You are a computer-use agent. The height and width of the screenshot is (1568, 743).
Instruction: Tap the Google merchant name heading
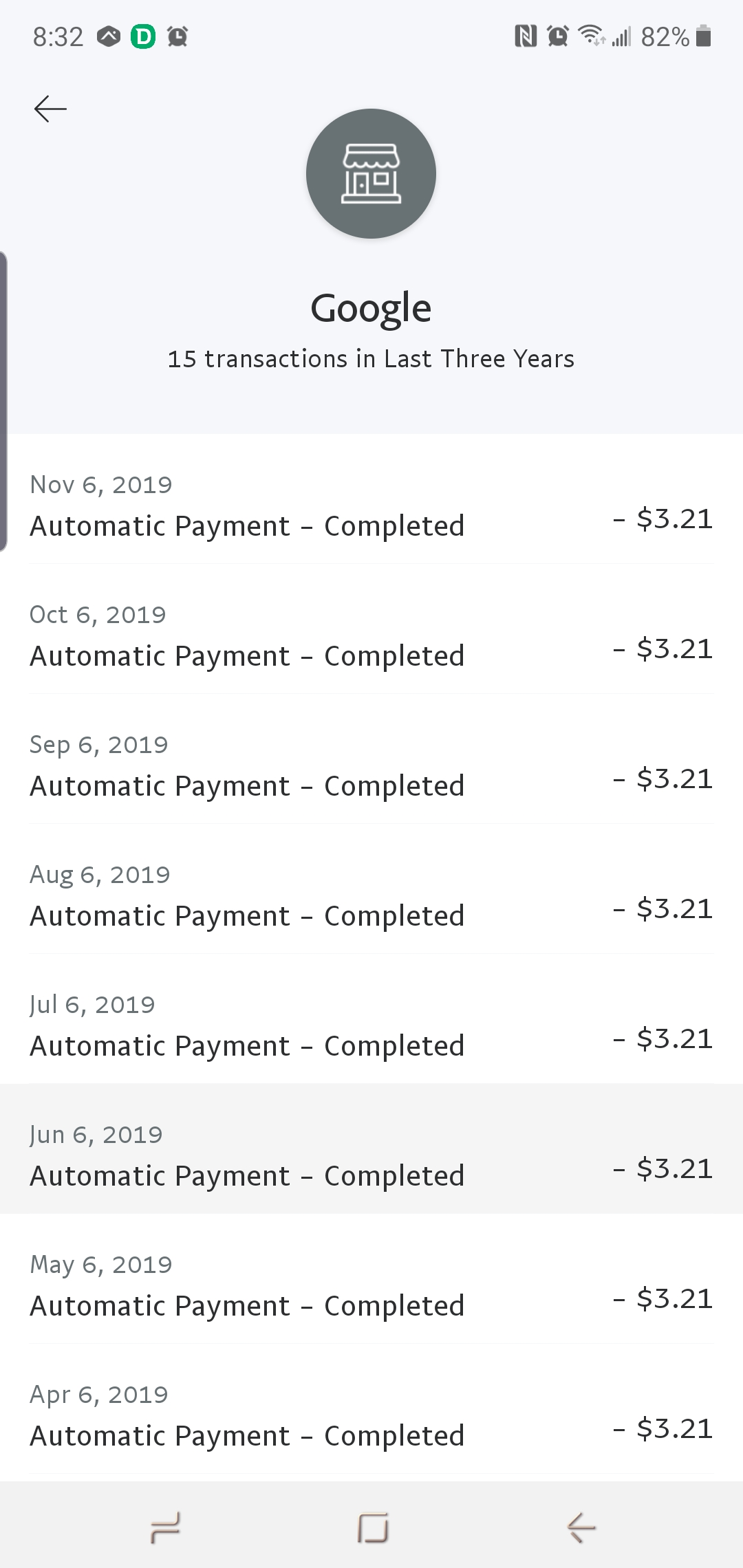click(371, 308)
